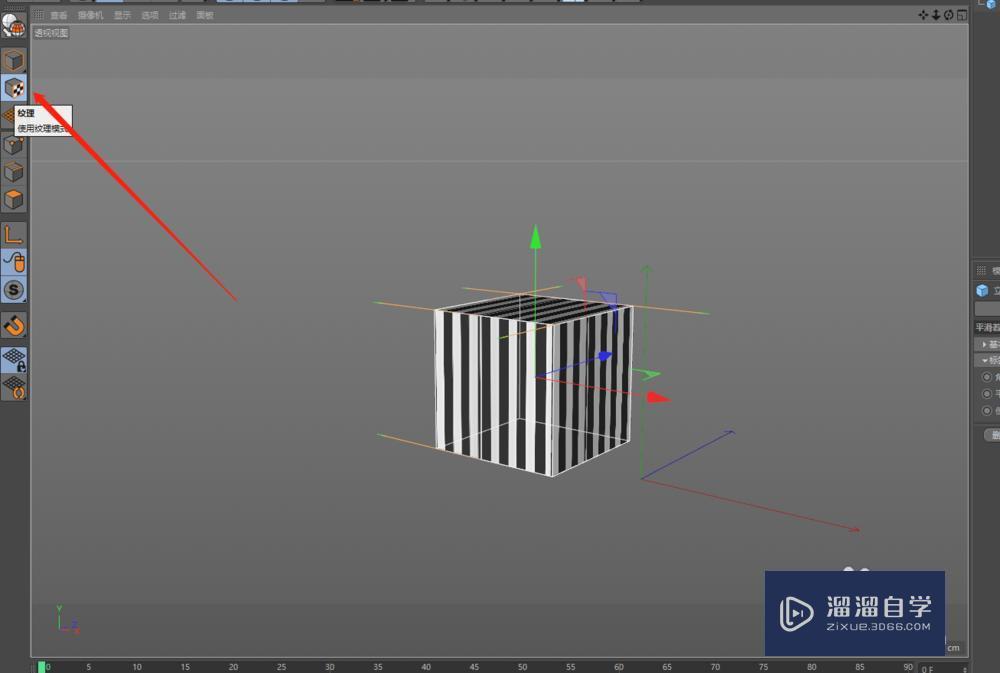The image size is (1000, 673).
Task: Toggle Tweak mode mouse icon
Action: click(x=13, y=262)
